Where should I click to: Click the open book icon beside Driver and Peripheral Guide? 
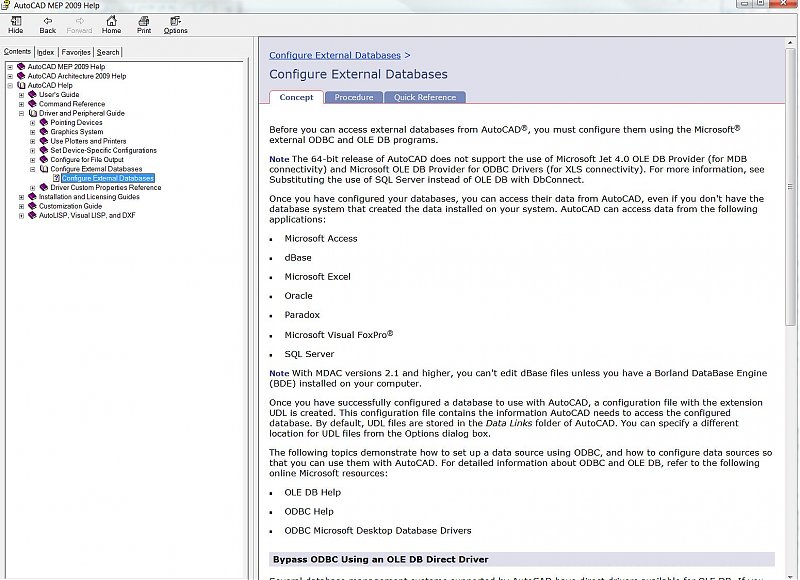pyautogui.click(x=33, y=113)
